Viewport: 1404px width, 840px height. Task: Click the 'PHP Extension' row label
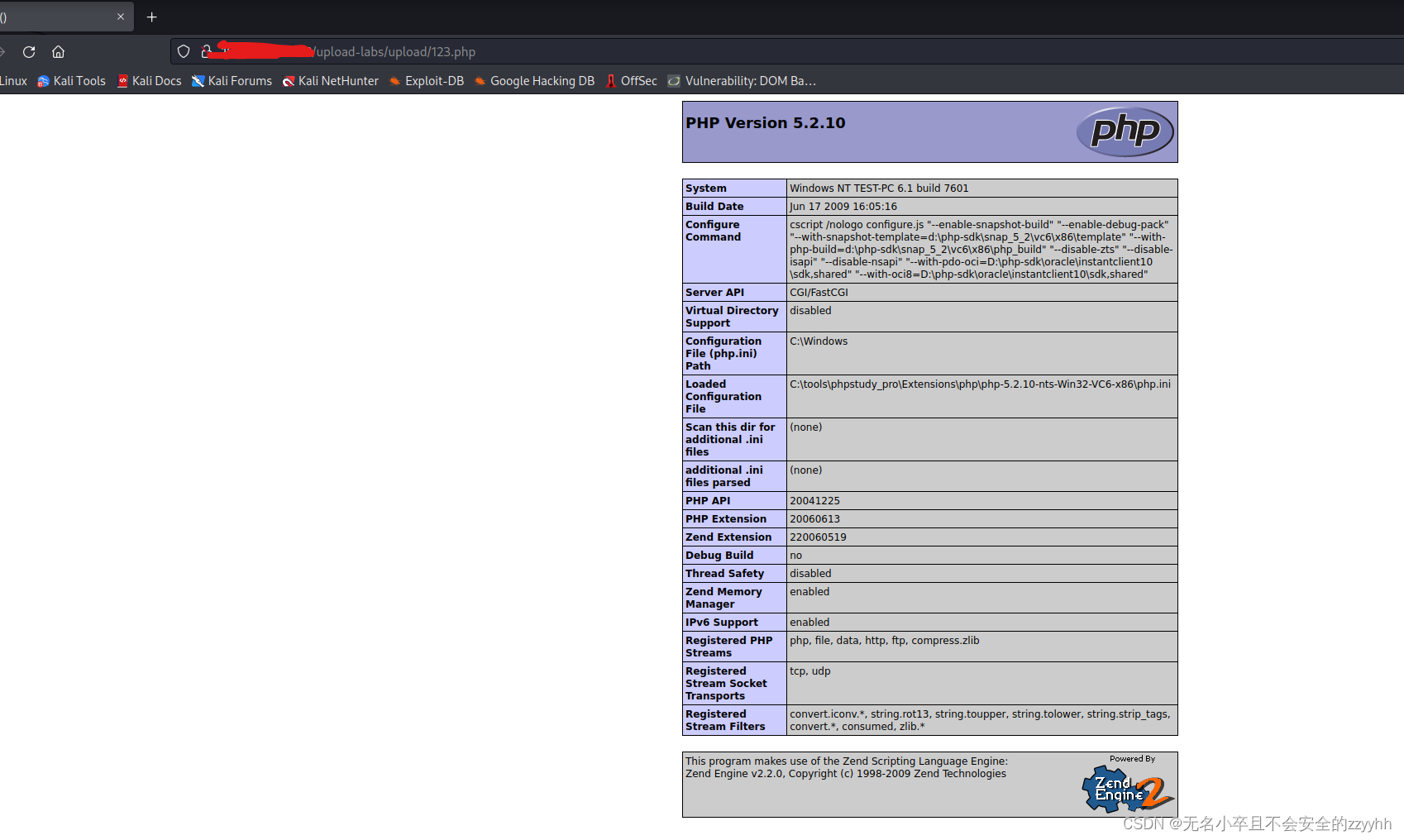(725, 518)
